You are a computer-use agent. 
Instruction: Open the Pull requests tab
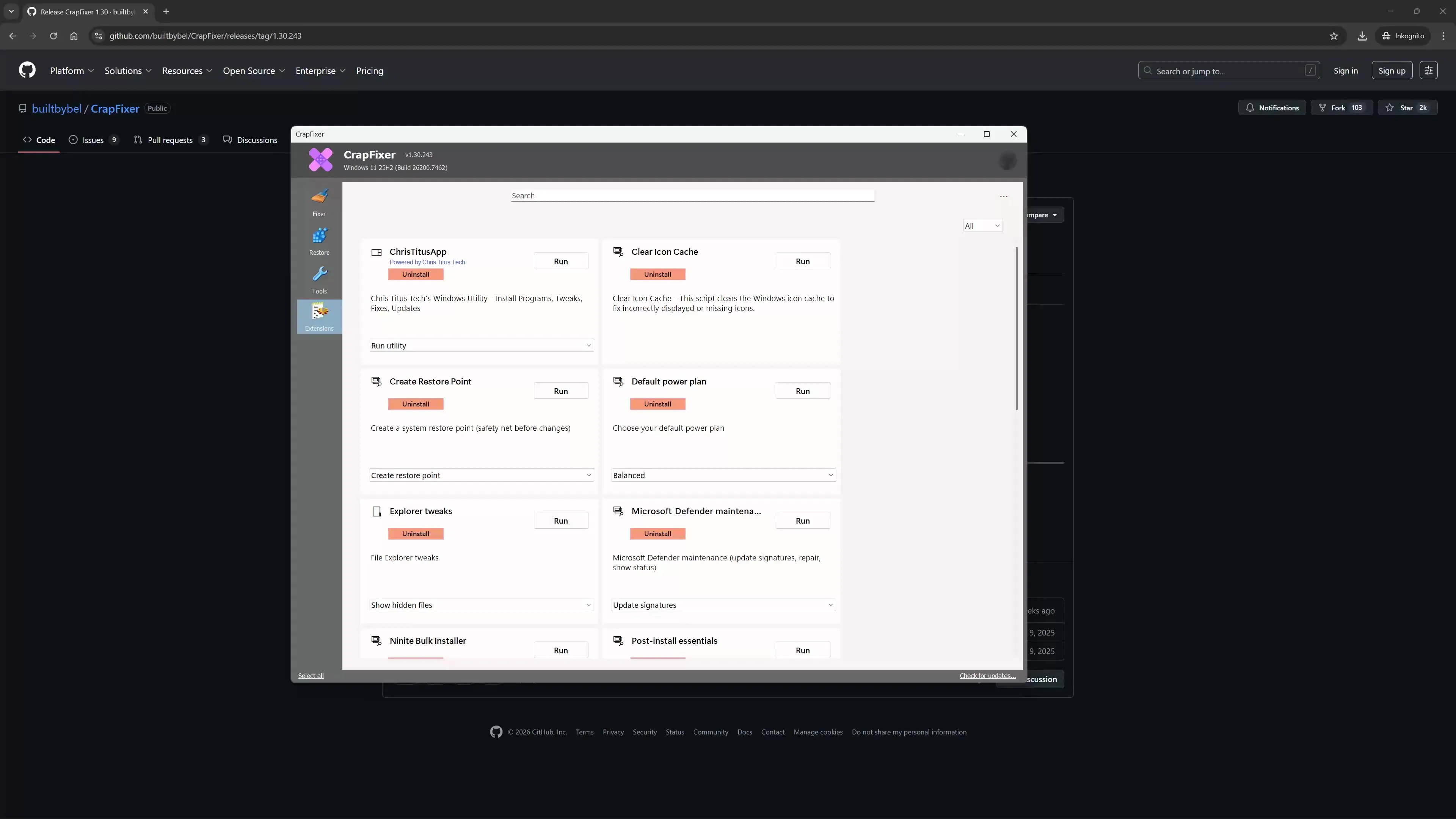click(x=169, y=140)
